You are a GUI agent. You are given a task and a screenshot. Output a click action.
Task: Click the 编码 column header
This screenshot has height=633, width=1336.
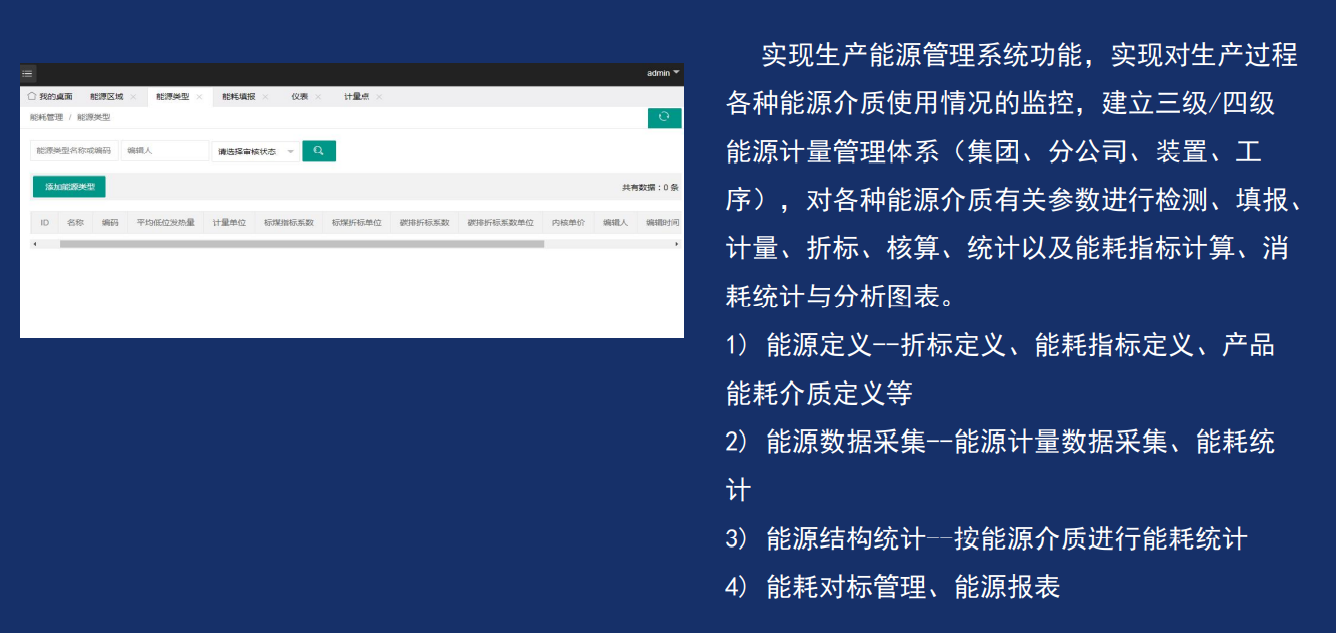[x=110, y=223]
